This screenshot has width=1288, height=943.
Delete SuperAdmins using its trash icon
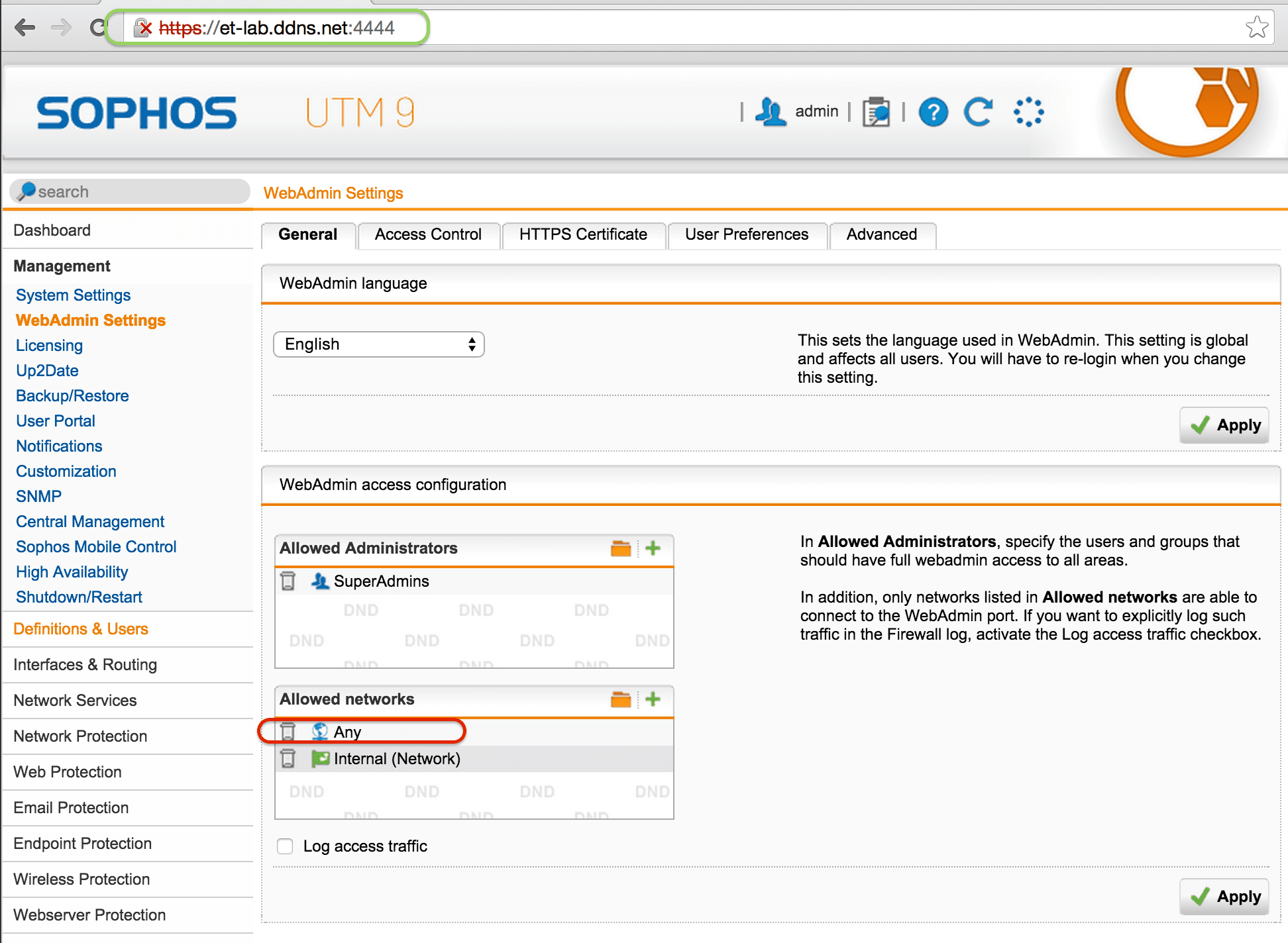[x=288, y=581]
